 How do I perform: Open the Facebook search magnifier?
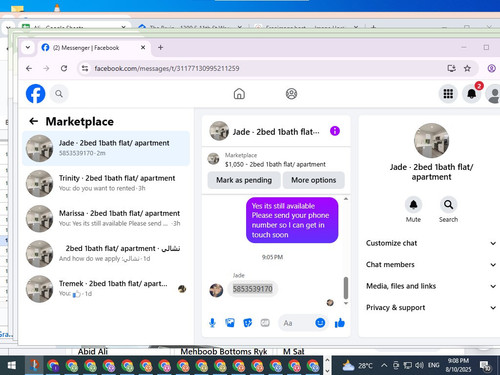59,94
